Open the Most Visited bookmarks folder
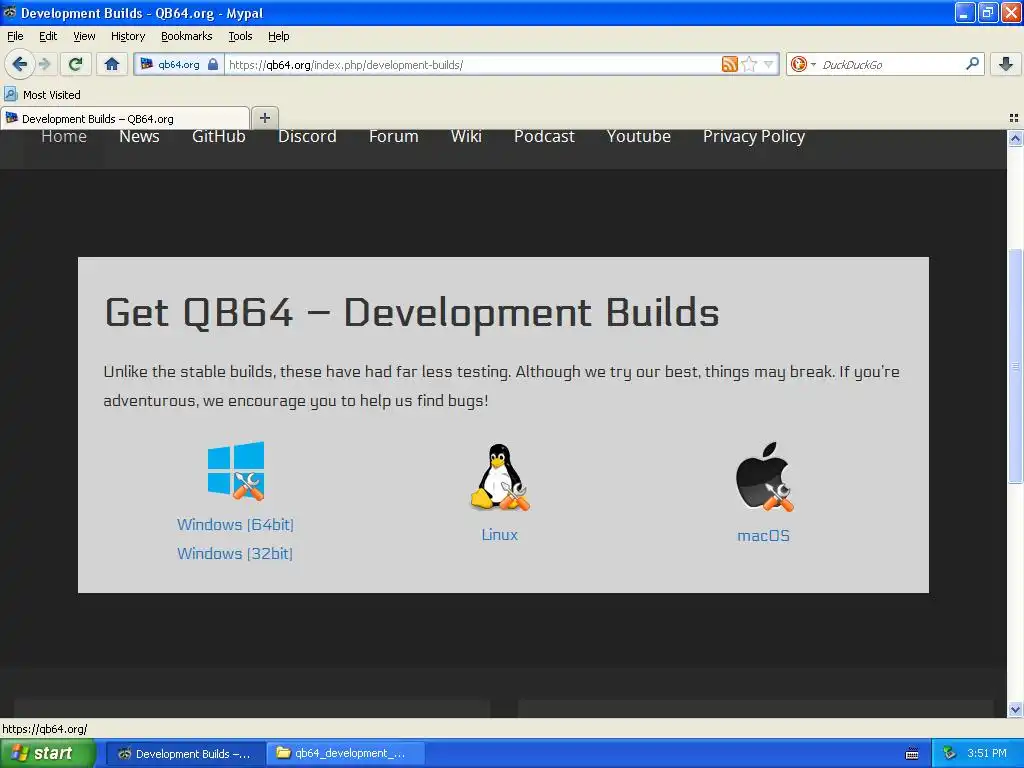 [x=42, y=95]
